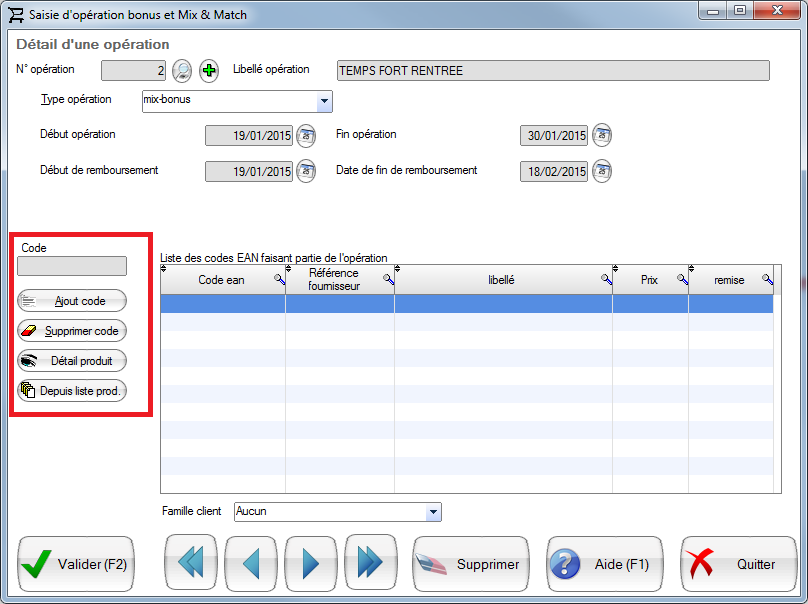Click Détail produit button

click(x=72, y=361)
